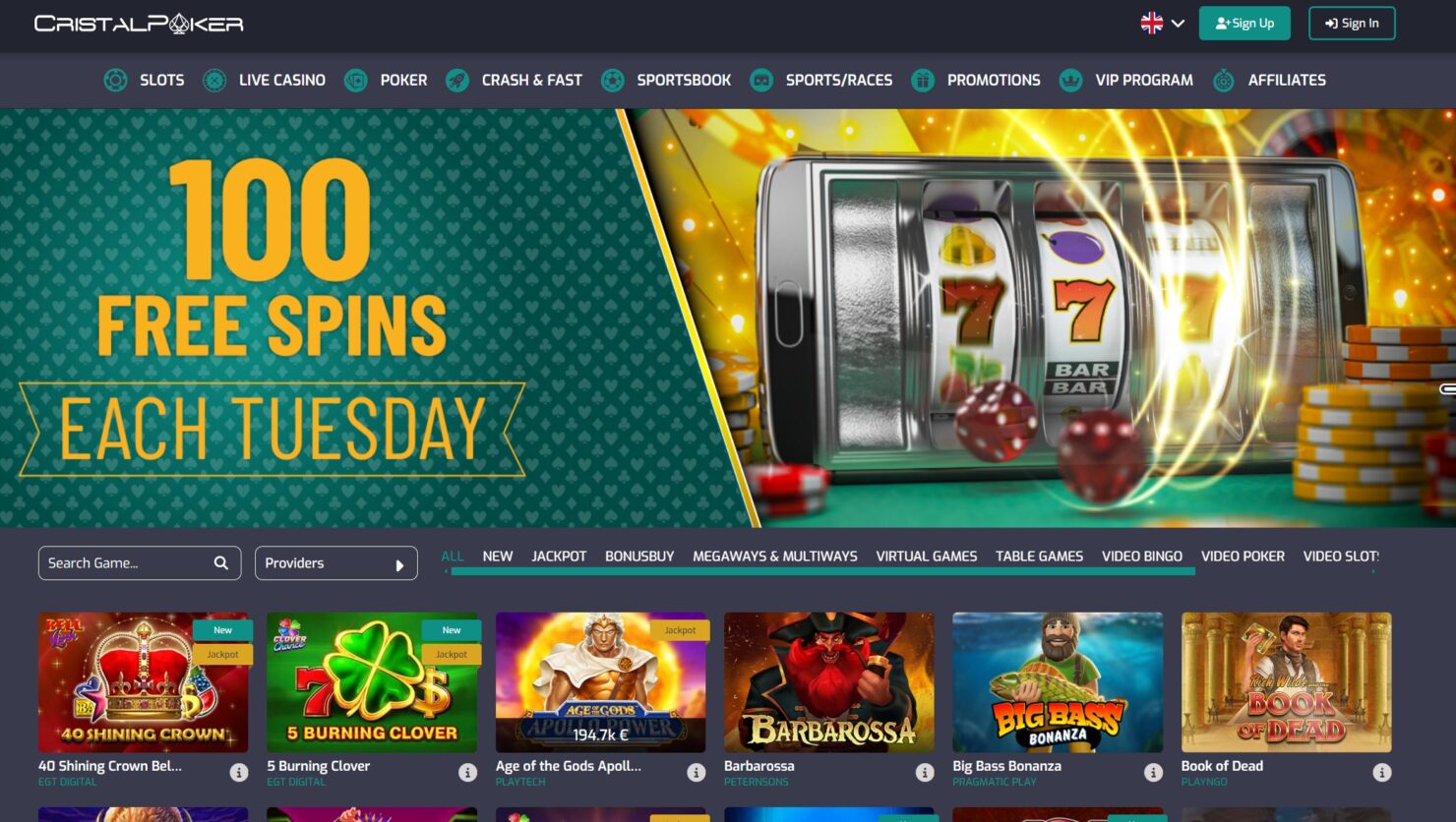Click the right arrow of category tabs
Screen dimensions: 1456x822
1373,570
